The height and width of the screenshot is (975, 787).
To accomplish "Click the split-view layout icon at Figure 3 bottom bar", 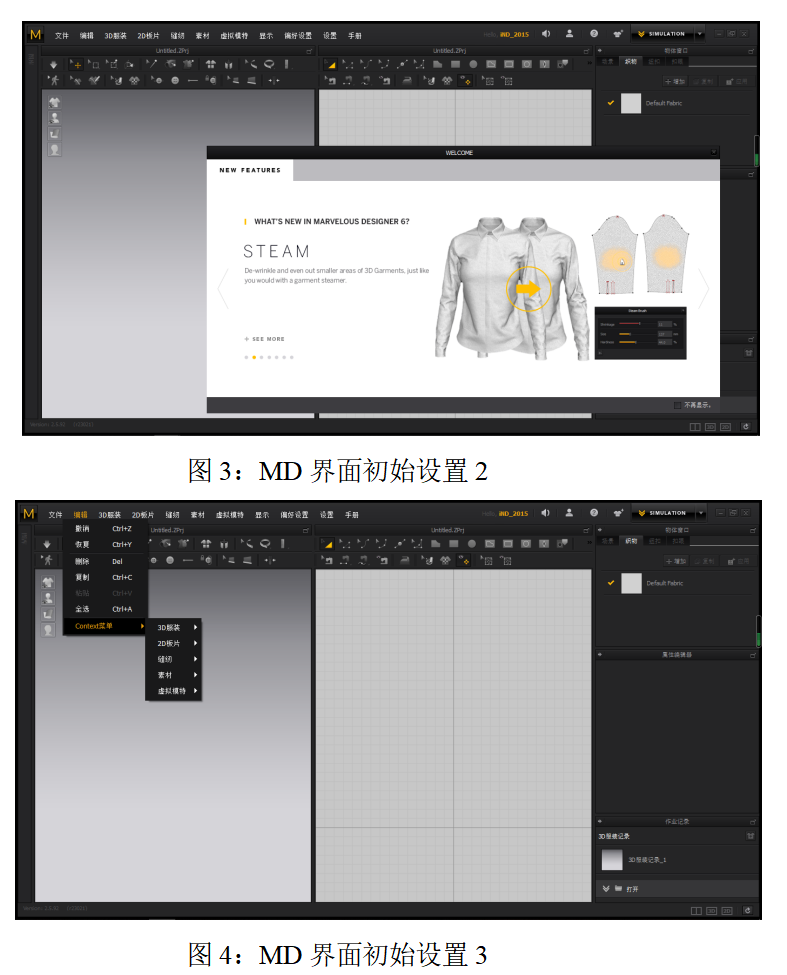I will [x=695, y=427].
